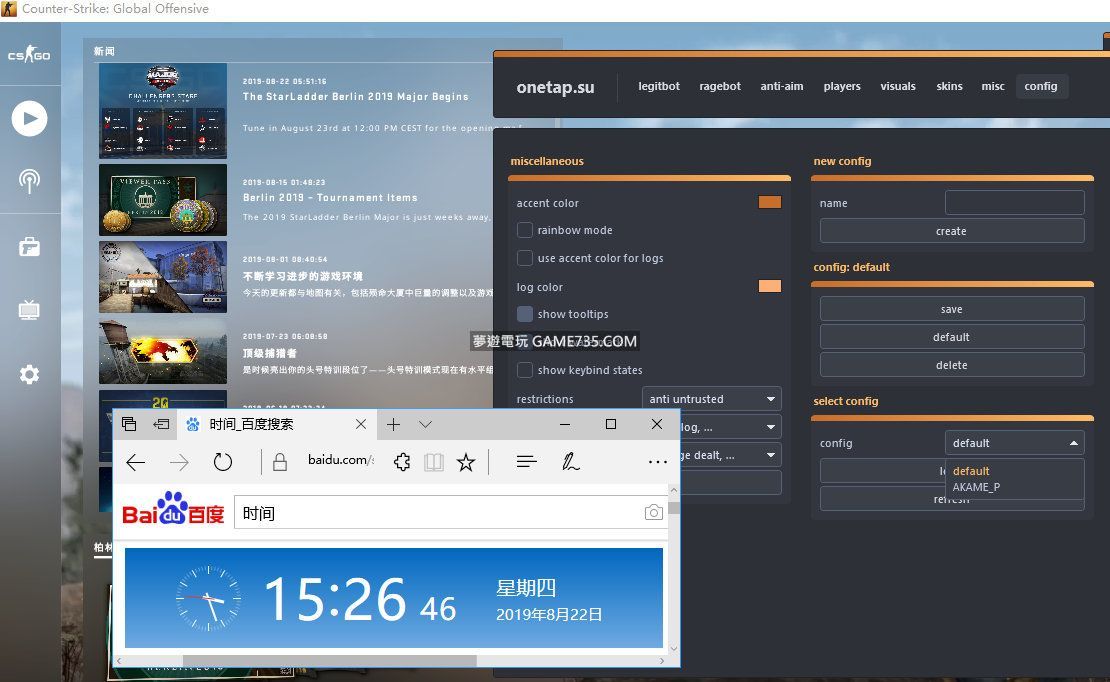Click the broadcast antenna icon in sidebar
The height and width of the screenshot is (682, 1110).
(x=29, y=182)
